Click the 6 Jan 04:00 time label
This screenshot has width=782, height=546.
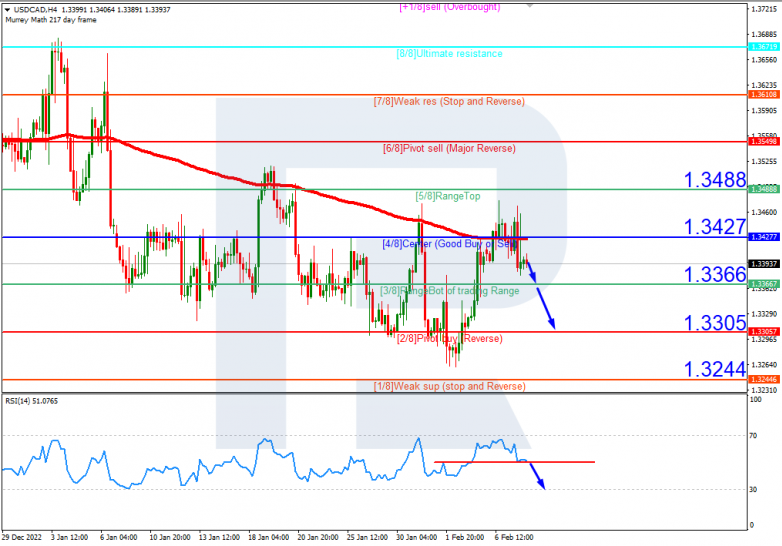click(x=119, y=537)
